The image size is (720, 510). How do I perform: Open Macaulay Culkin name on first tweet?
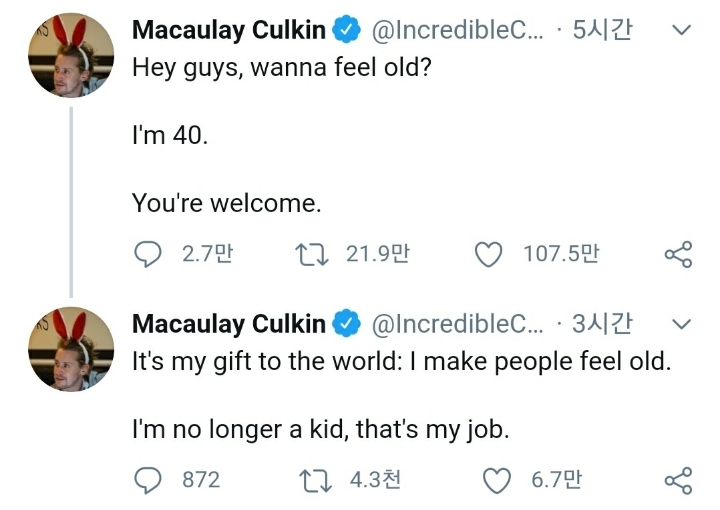pyautogui.click(x=229, y=31)
